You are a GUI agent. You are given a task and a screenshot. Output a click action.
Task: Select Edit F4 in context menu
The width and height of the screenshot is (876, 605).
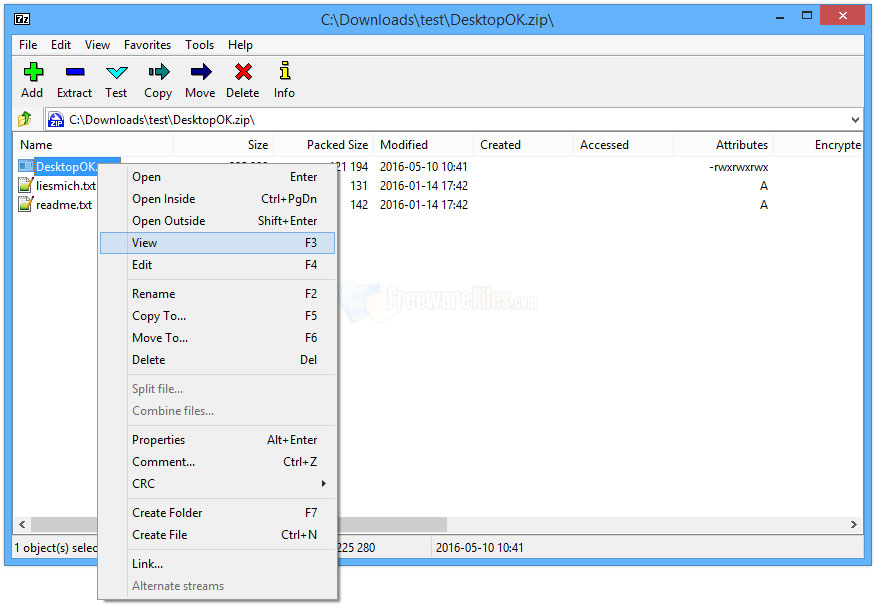[x=218, y=265]
